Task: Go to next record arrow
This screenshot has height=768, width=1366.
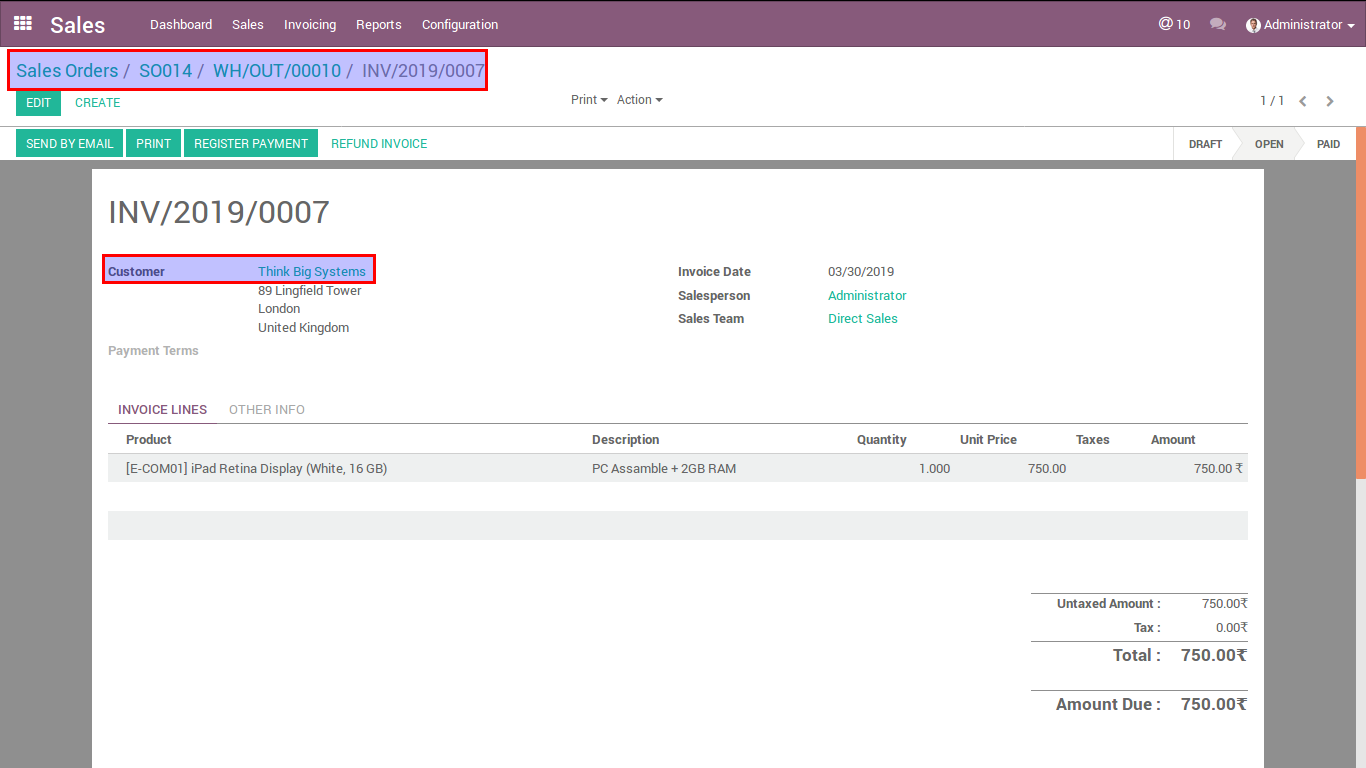Action: (x=1330, y=101)
